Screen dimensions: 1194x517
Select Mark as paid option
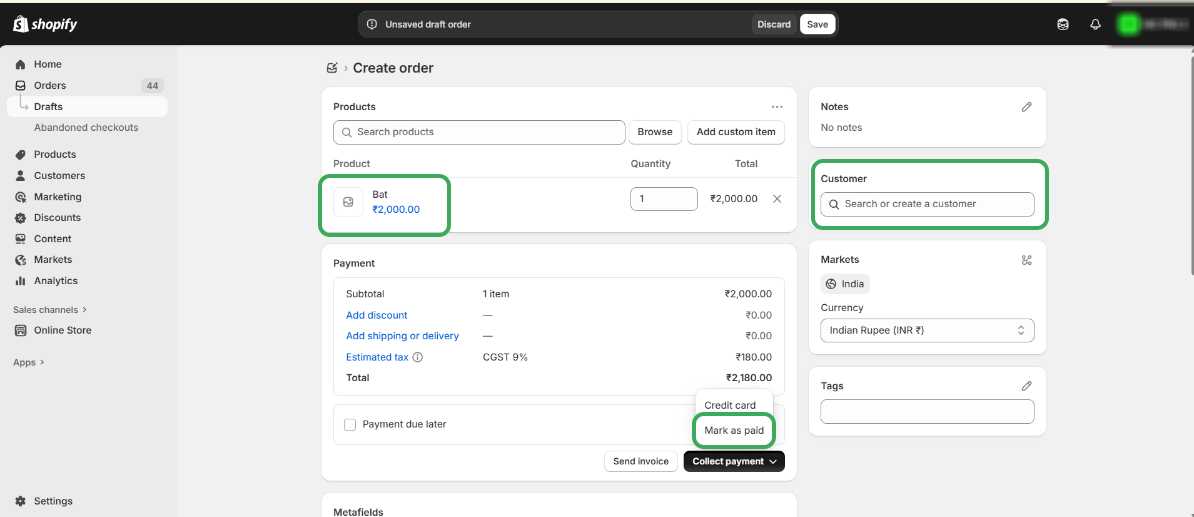click(x=734, y=431)
